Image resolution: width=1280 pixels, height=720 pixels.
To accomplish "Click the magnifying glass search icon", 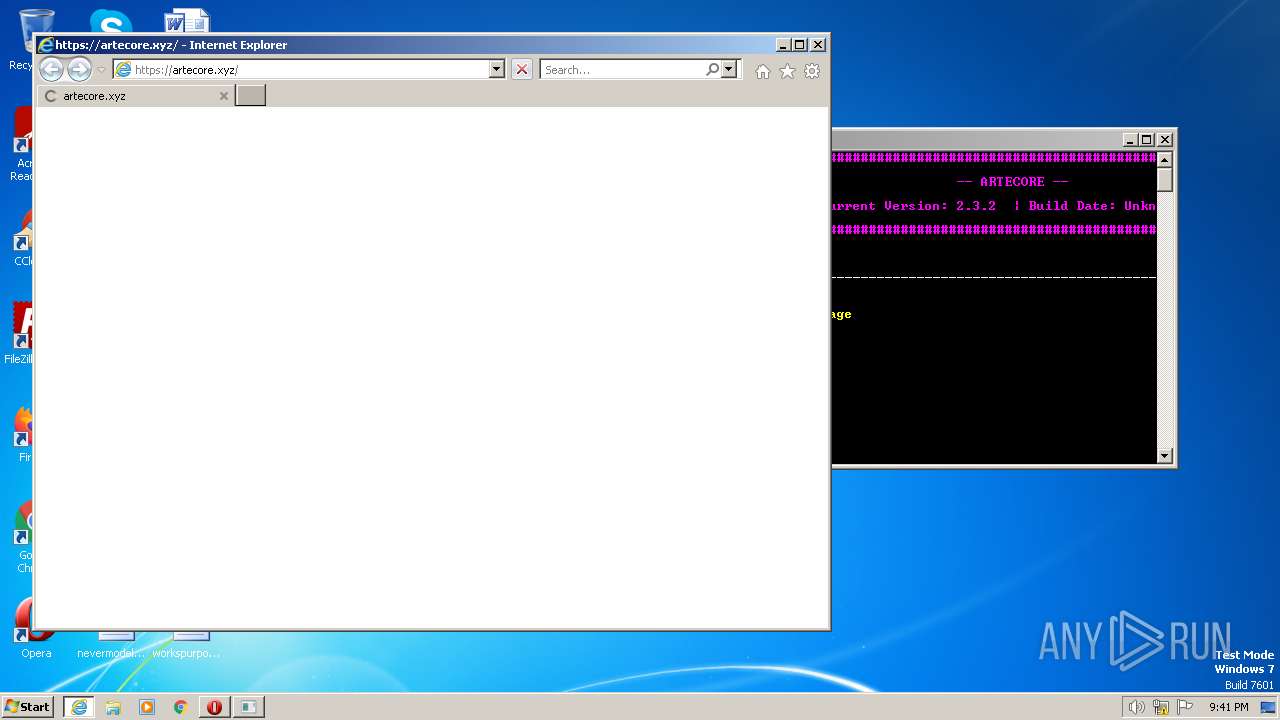I will pos(712,70).
